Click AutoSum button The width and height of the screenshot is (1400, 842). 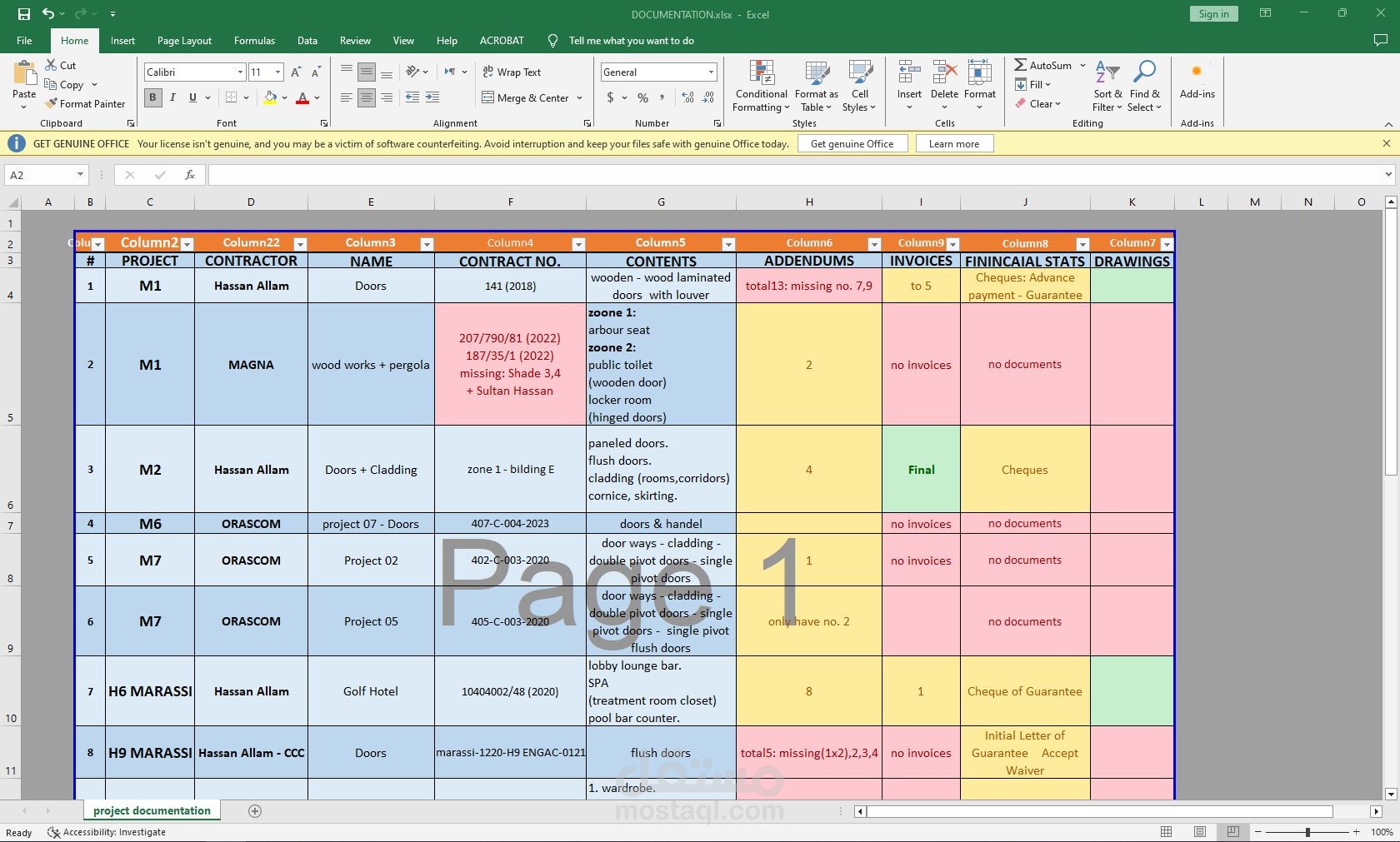tap(1042, 65)
